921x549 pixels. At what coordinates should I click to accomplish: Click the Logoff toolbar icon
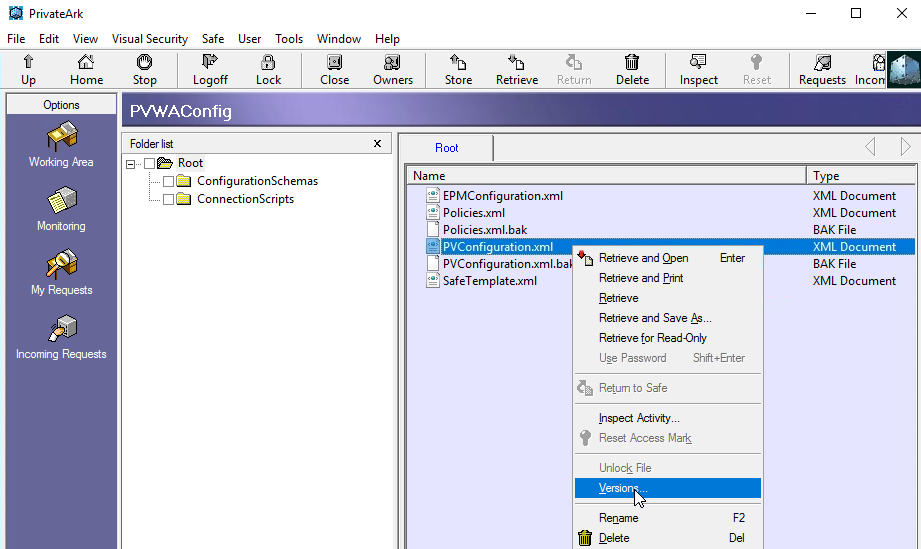(210, 69)
